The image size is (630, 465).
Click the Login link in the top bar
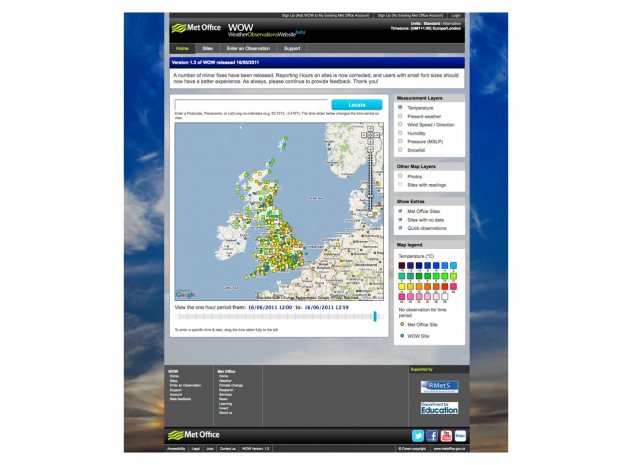(456, 16)
